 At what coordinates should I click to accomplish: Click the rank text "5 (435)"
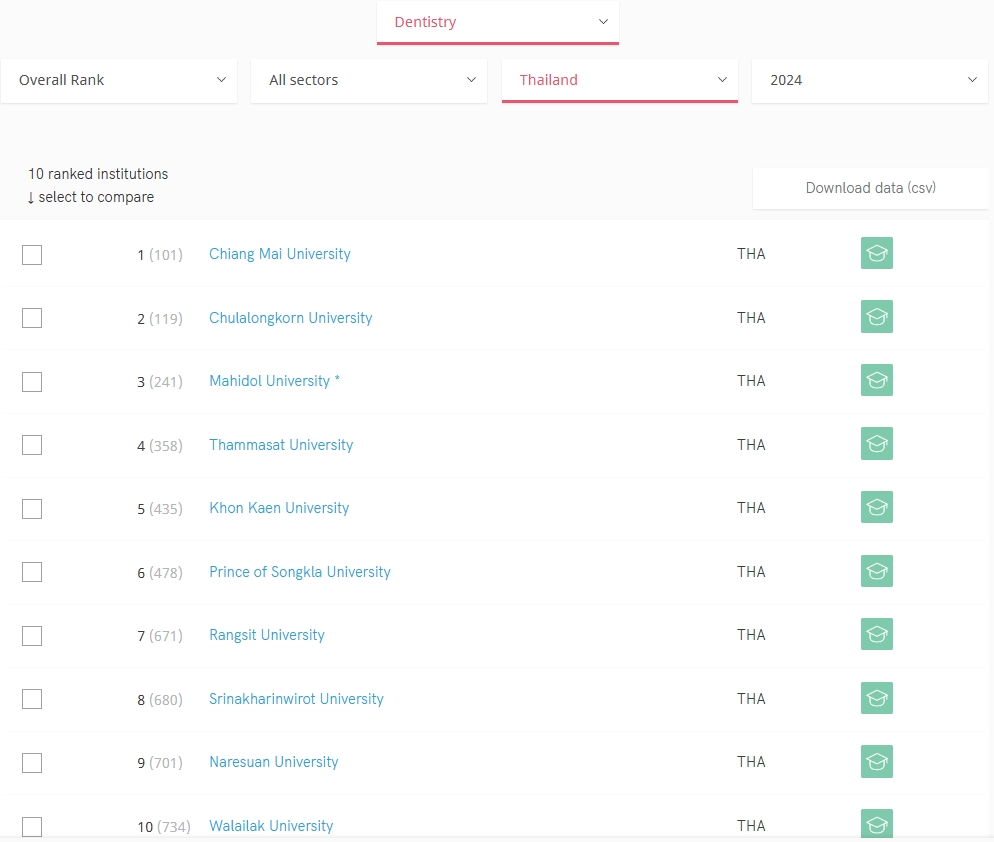160,509
